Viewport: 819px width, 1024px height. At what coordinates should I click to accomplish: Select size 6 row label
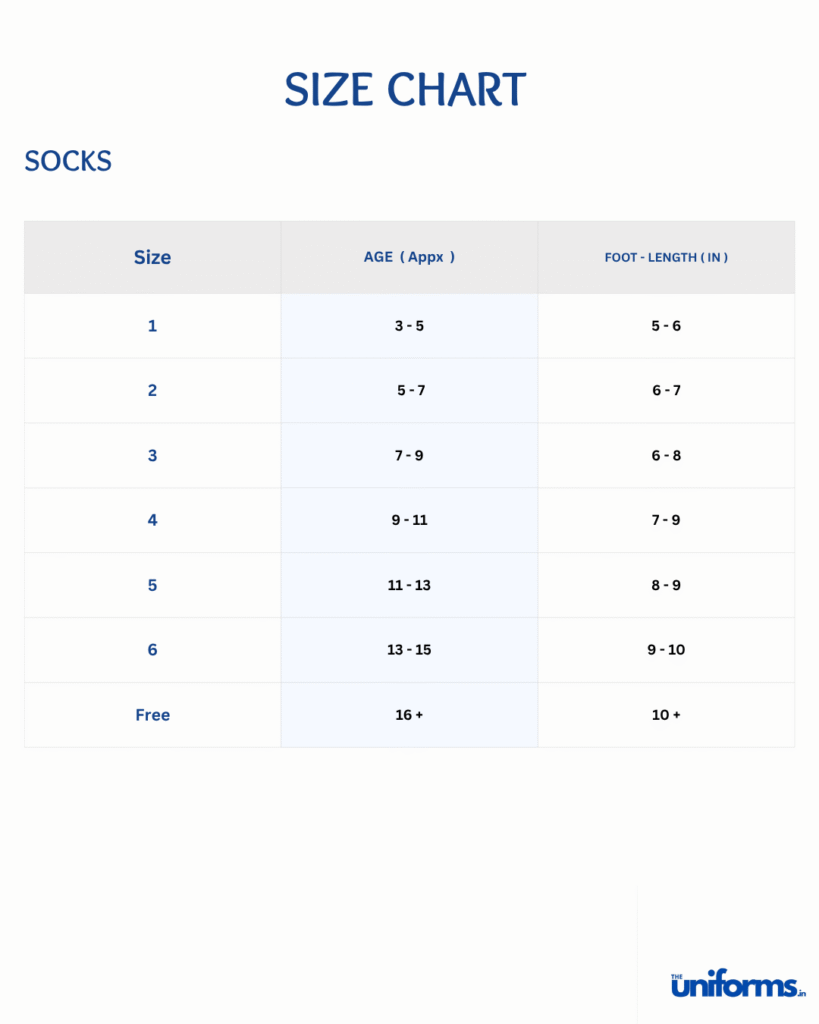[152, 650]
